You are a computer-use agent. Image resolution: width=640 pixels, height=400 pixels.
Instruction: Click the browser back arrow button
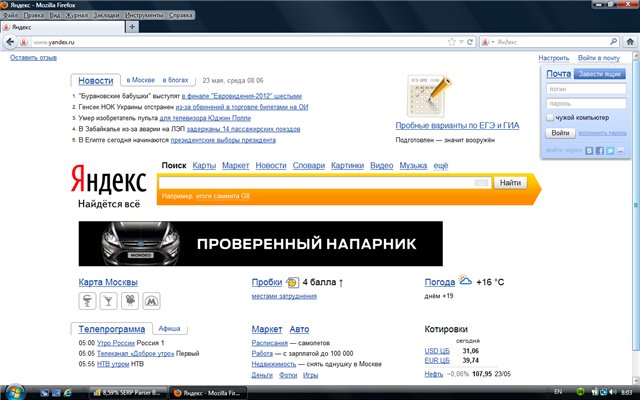10,42
